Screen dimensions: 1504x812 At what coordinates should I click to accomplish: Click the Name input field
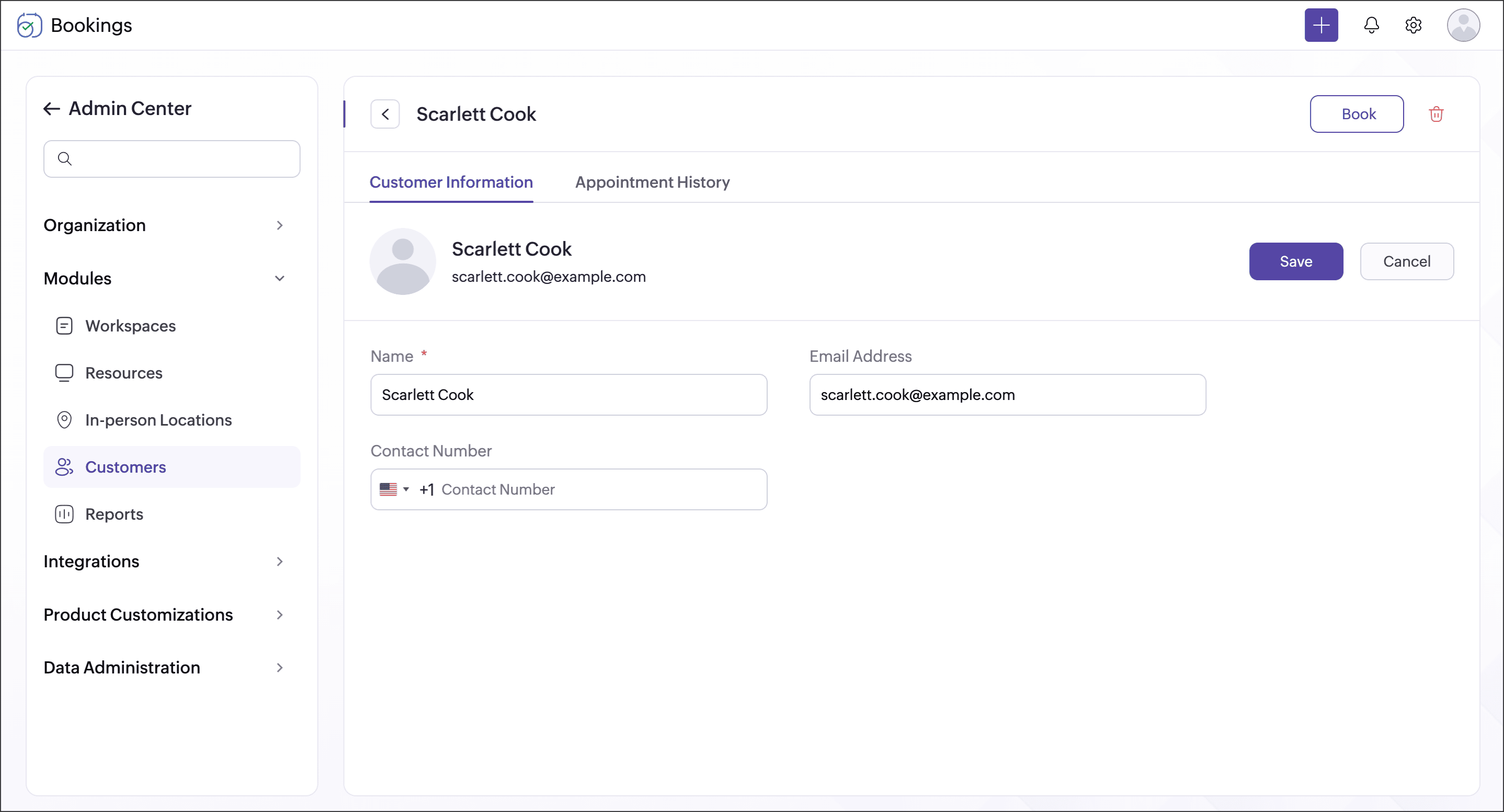568,395
